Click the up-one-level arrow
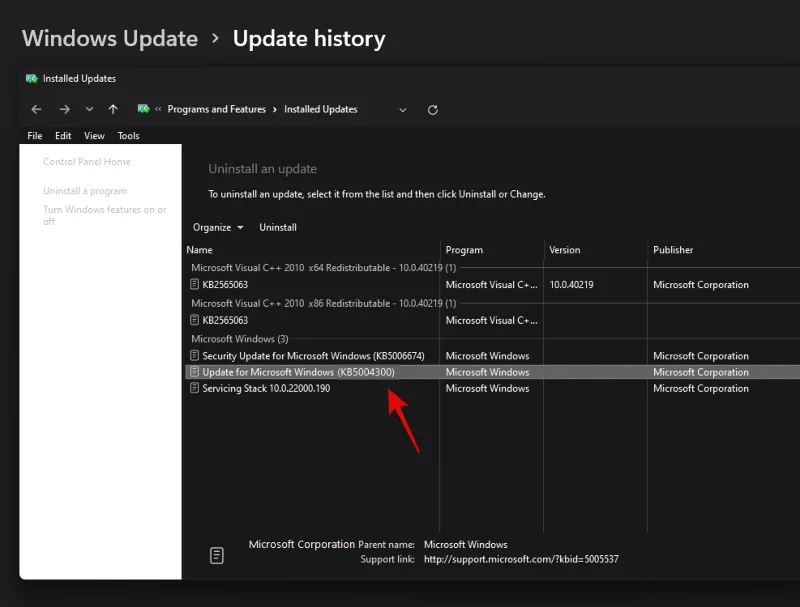This screenshot has width=800, height=607. 112,109
